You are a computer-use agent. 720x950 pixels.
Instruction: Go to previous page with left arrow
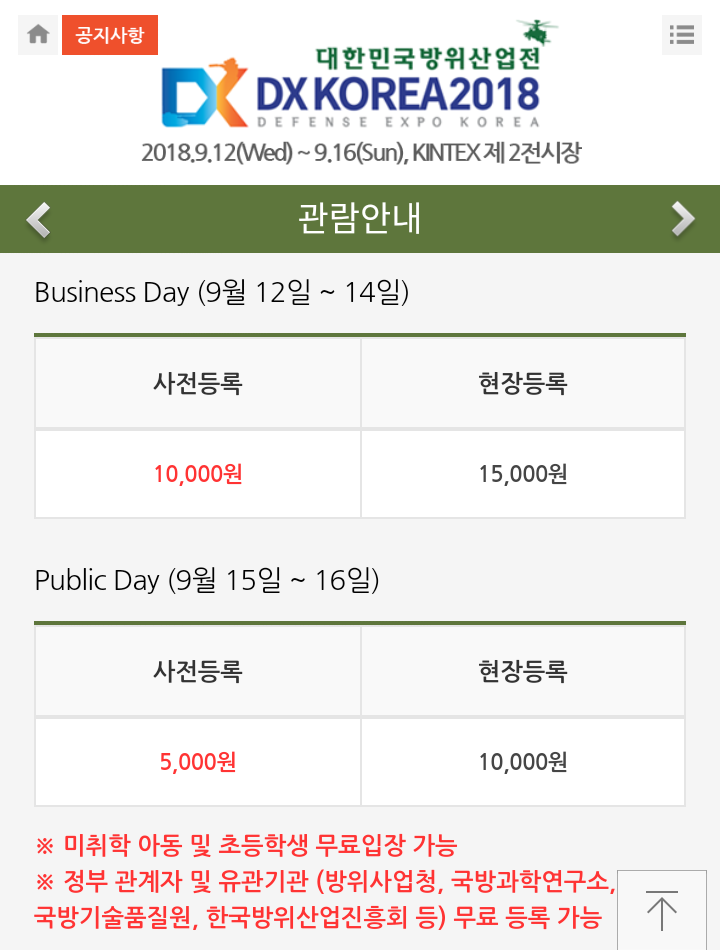38,218
